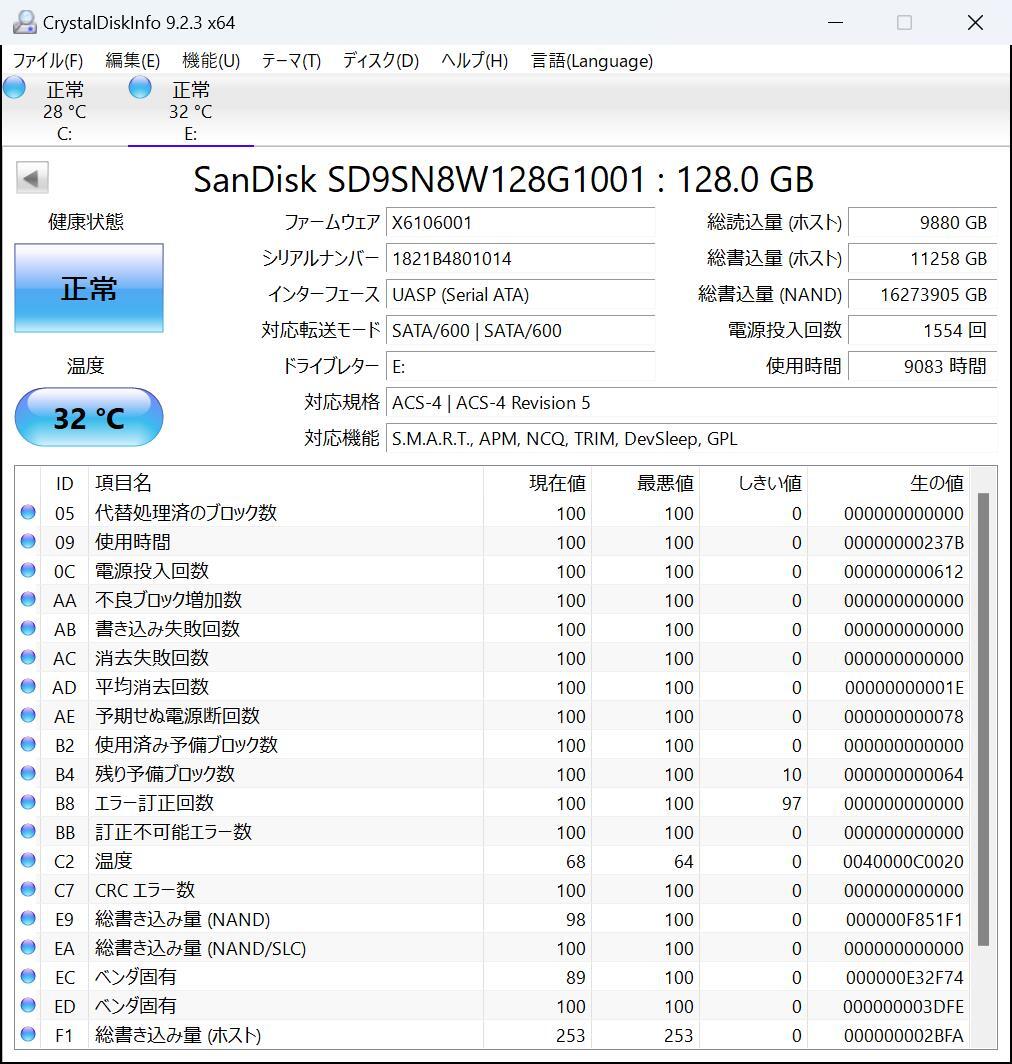Click the blue status circle on the E: drive tab
Viewport: 1012px width, 1064px height.
pos(140,88)
